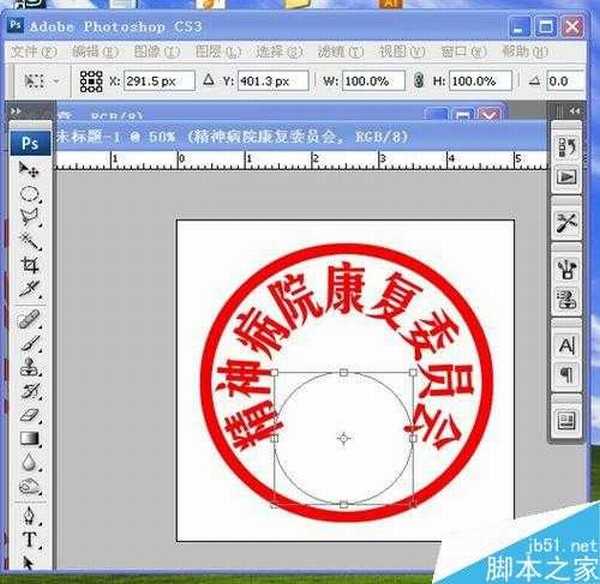Click the Photoshop icon in the title bar
The width and height of the screenshot is (600, 584).
click(x=15, y=26)
